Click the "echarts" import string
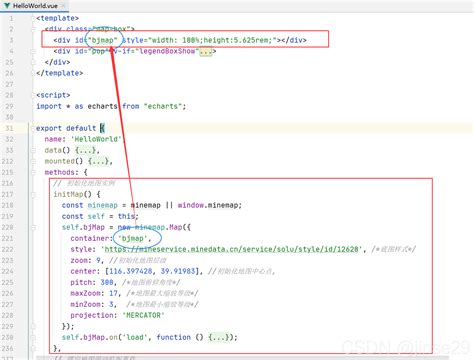Viewport: 474px width, 360px height. point(163,106)
